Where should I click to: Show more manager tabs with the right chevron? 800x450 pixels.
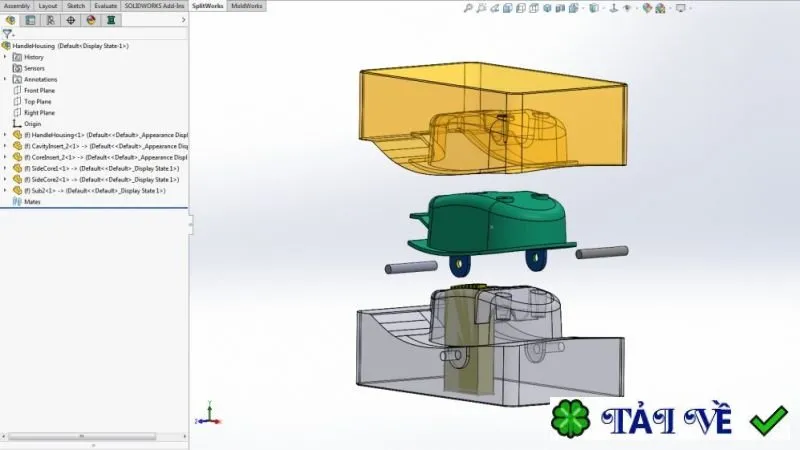point(184,20)
